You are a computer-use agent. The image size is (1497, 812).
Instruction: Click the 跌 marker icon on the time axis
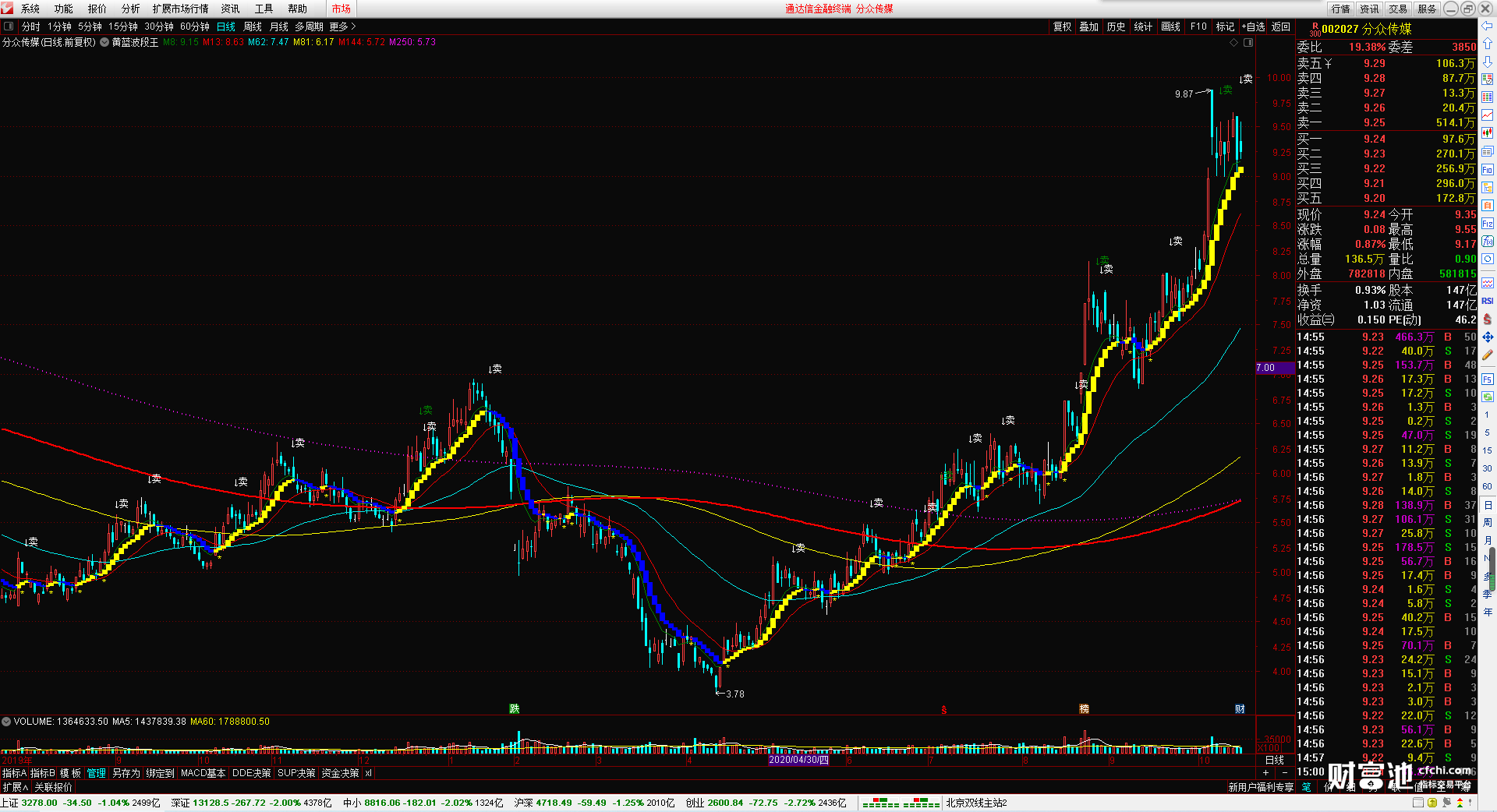point(515,708)
